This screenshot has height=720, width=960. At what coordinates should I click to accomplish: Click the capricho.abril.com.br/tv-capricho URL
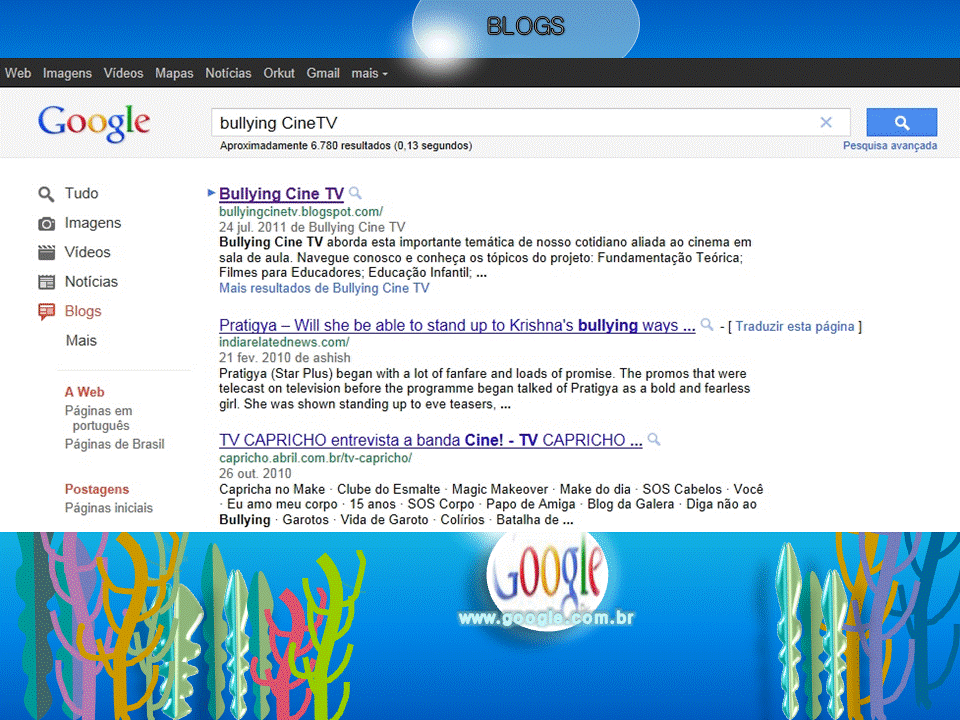coord(315,458)
